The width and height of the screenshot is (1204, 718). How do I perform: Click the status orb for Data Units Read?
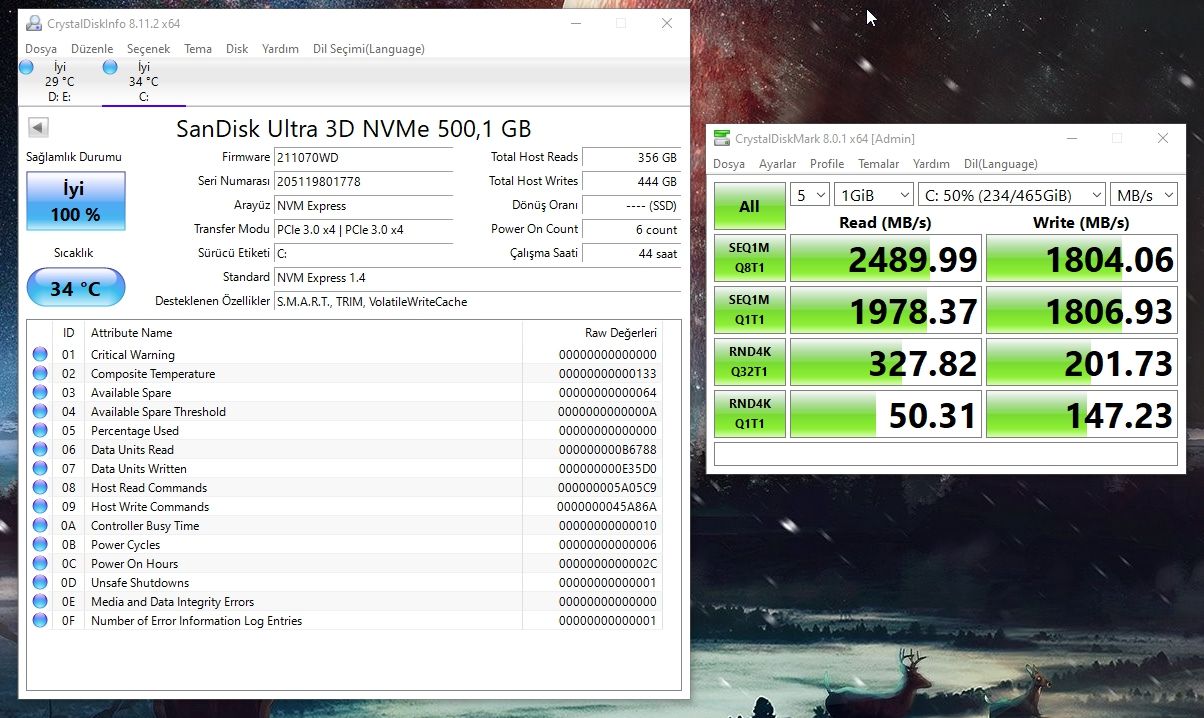click(40, 449)
